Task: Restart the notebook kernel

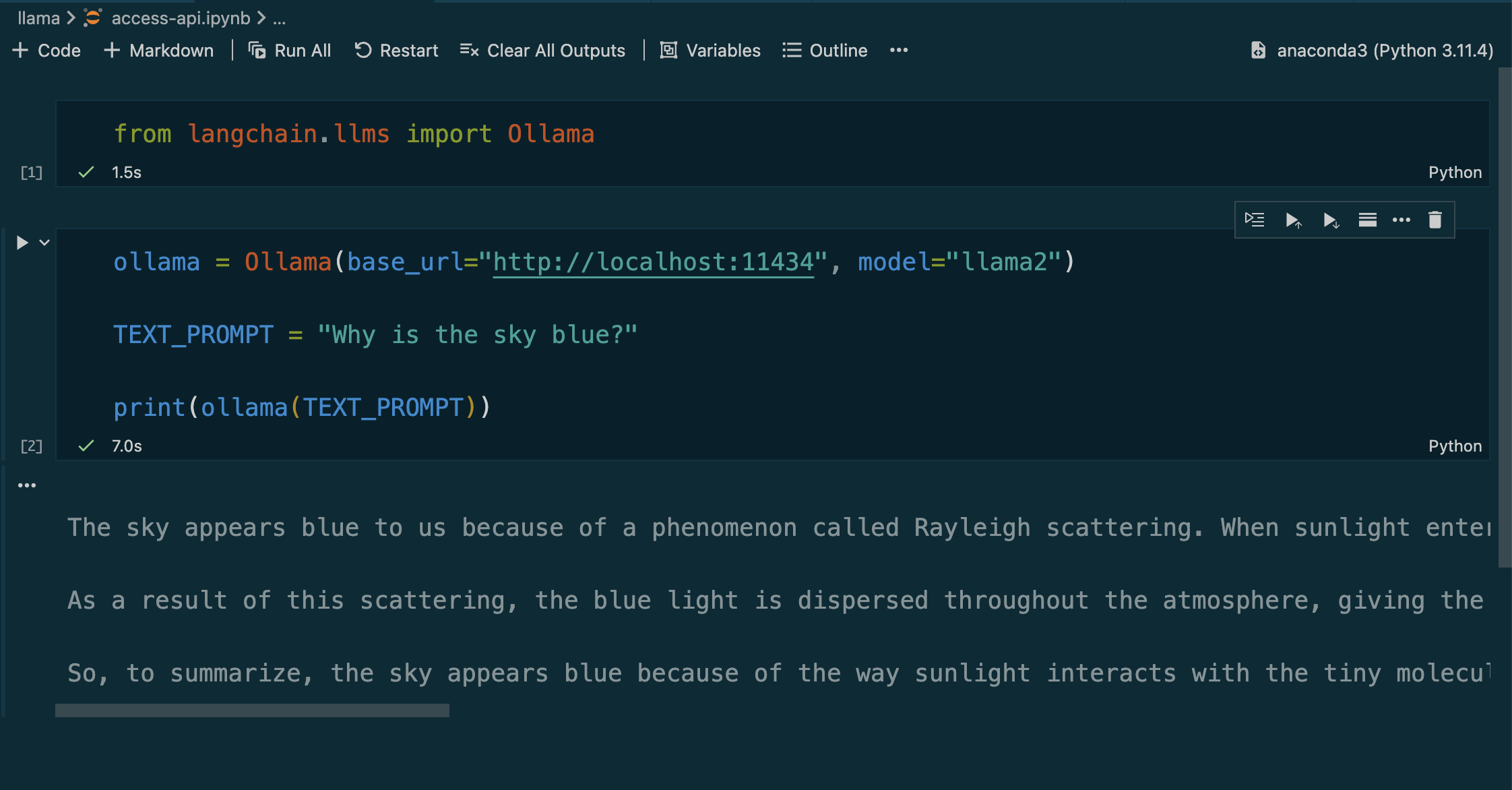Action: (396, 51)
